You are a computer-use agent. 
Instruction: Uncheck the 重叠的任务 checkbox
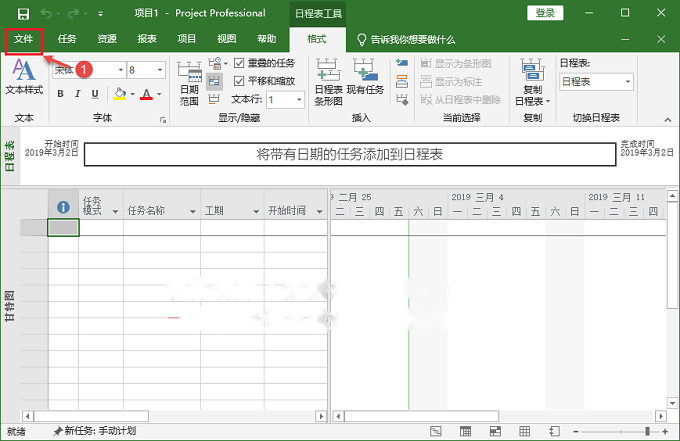click(x=239, y=63)
